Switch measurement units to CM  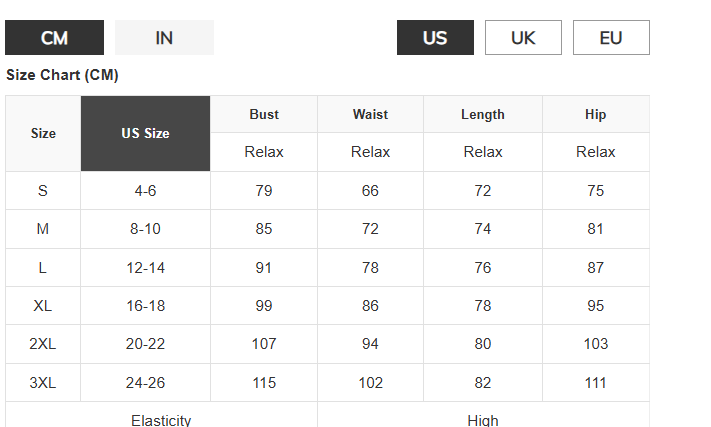54,38
